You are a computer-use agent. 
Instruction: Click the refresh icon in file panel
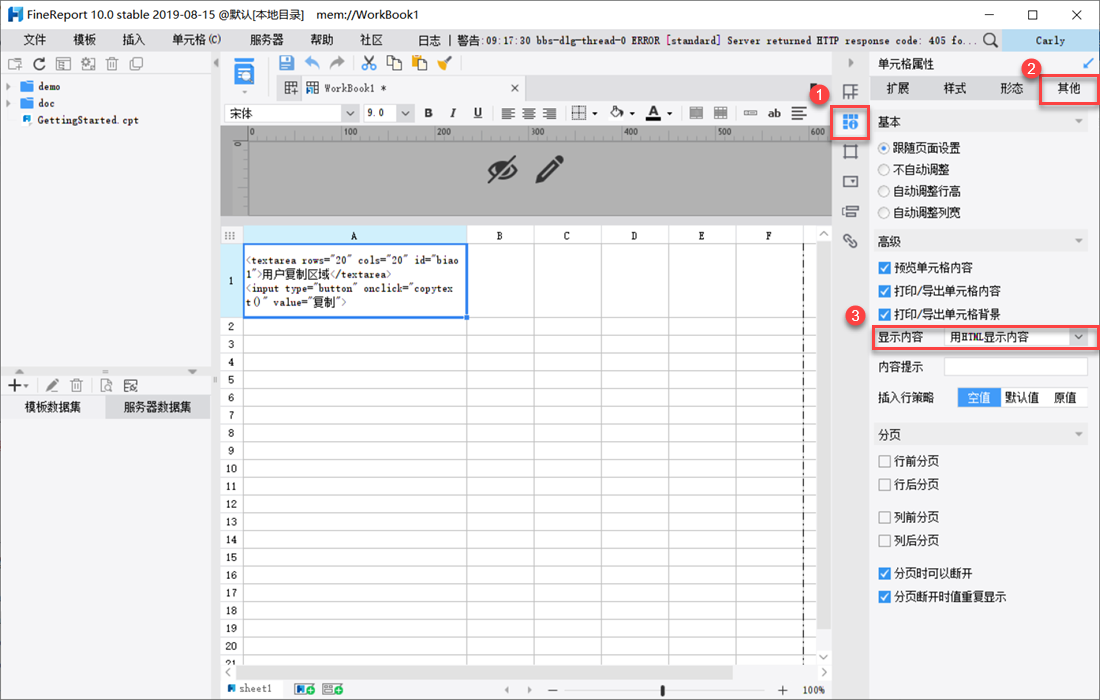39,64
